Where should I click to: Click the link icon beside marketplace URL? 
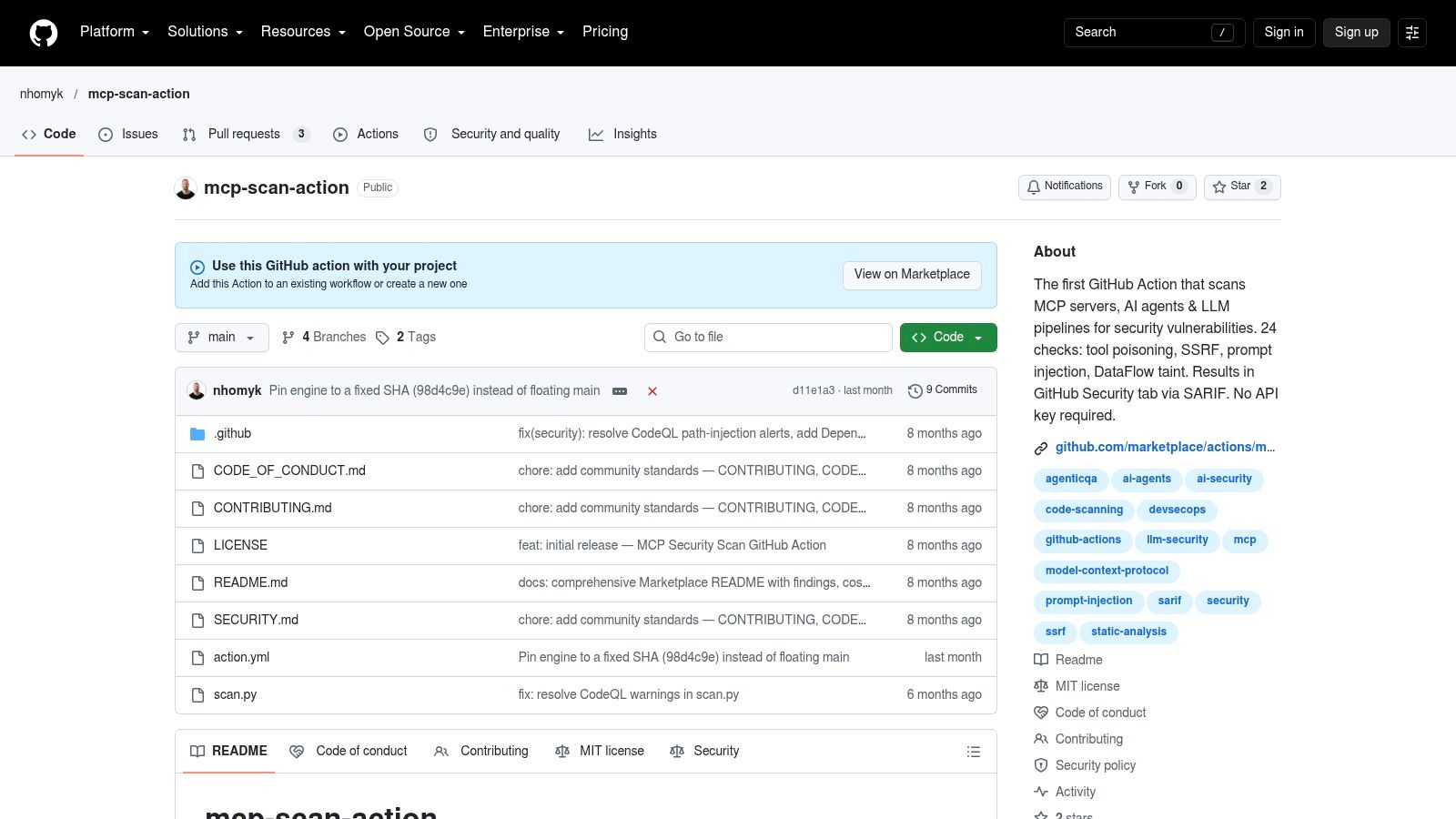pos(1041,448)
